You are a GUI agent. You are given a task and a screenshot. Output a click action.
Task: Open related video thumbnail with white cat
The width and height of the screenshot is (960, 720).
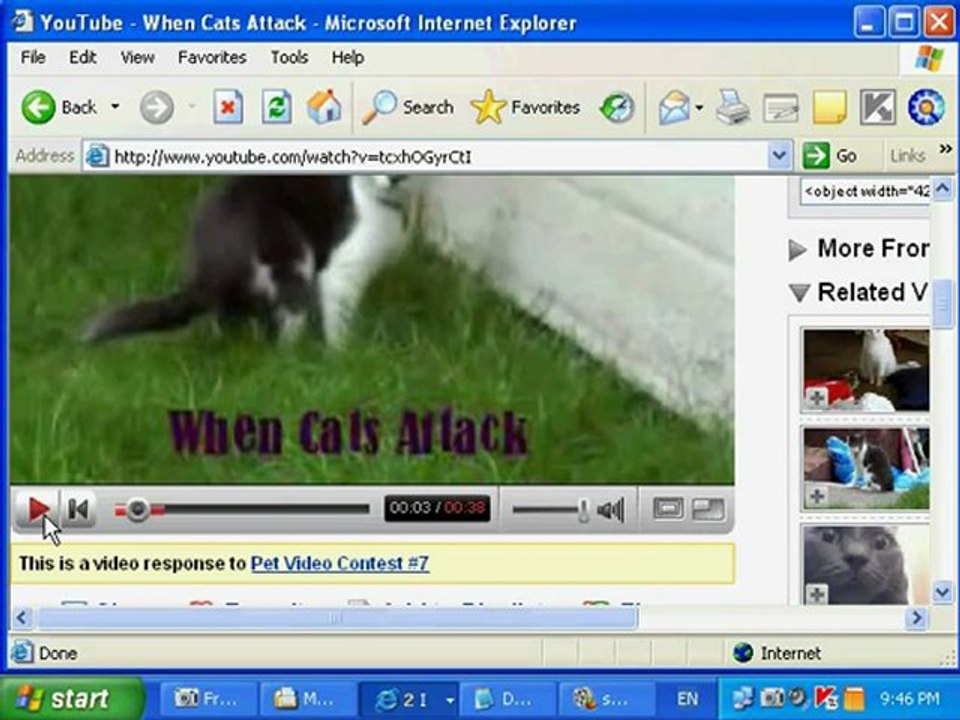pyautogui.click(x=866, y=370)
